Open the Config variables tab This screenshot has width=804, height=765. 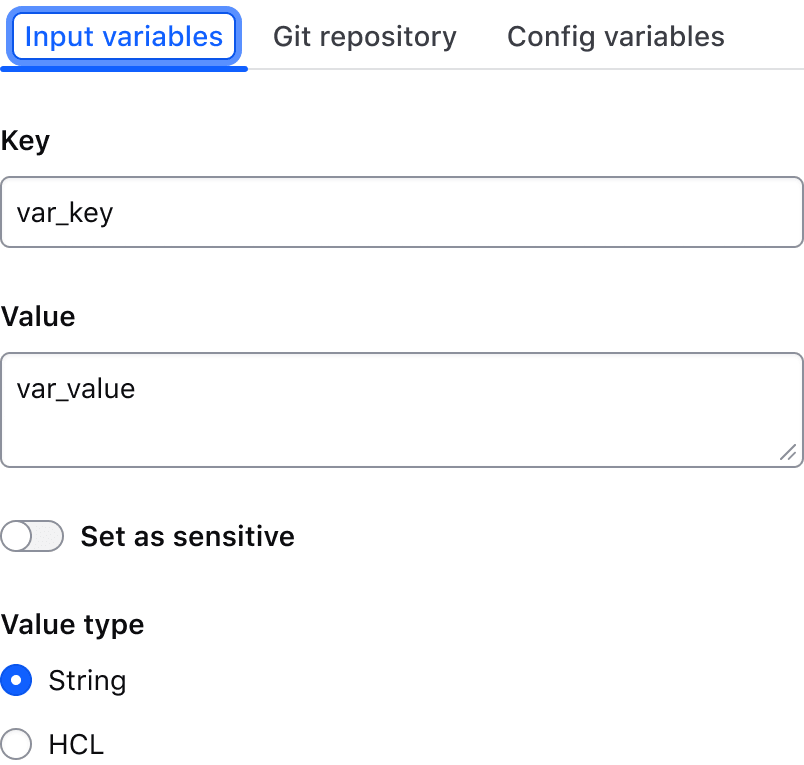tap(615, 36)
